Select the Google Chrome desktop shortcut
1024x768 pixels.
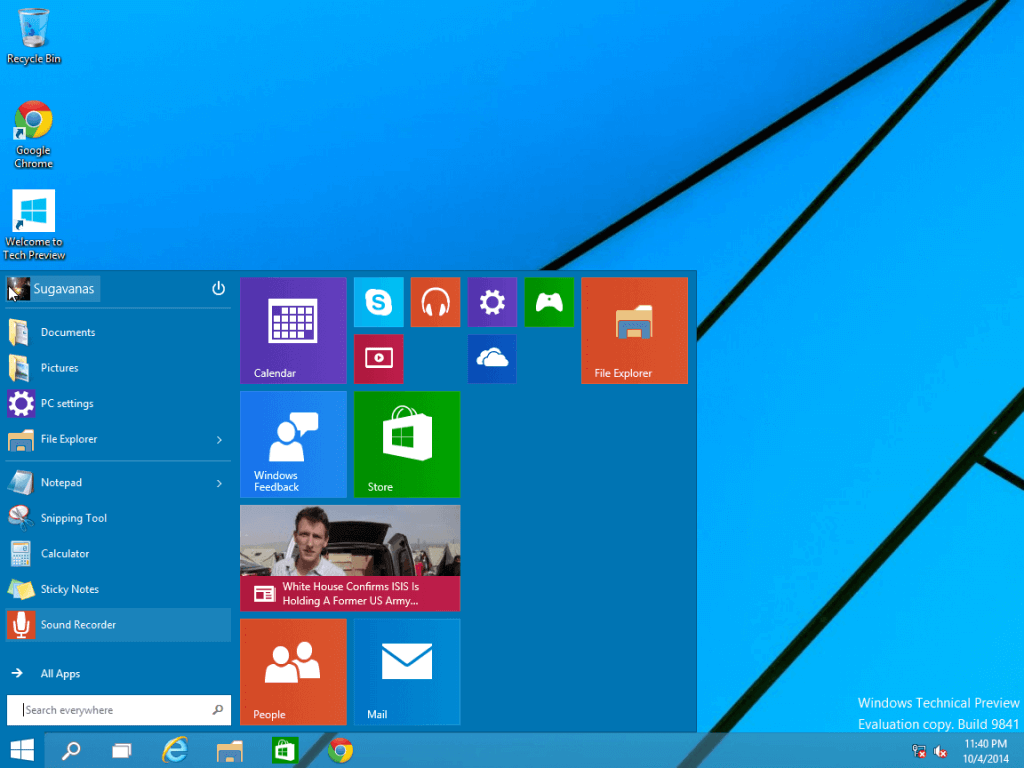coord(33,135)
